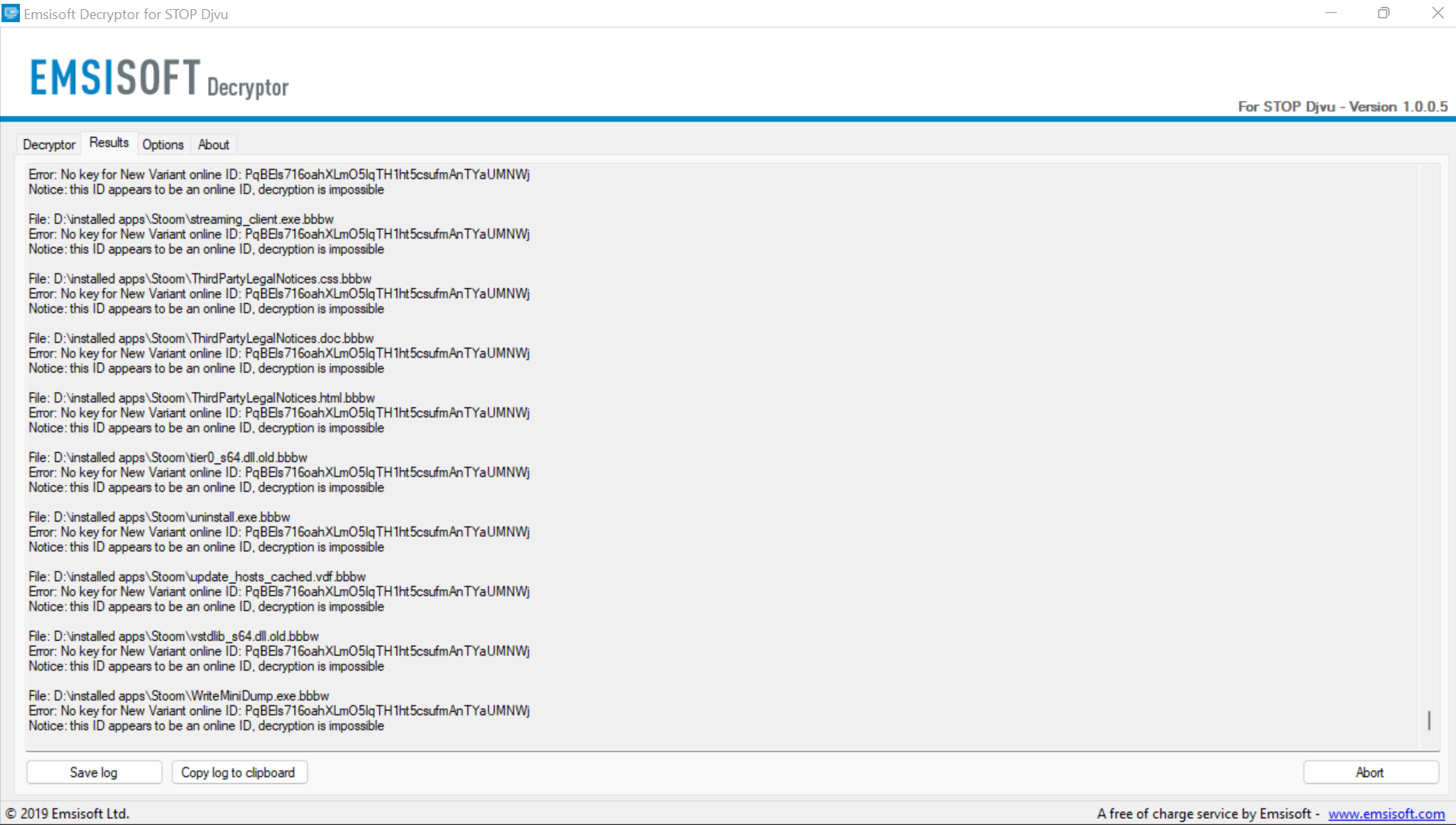
Task: Click the error line under tier0_s64.dll.old.bbbw
Action: [279, 473]
